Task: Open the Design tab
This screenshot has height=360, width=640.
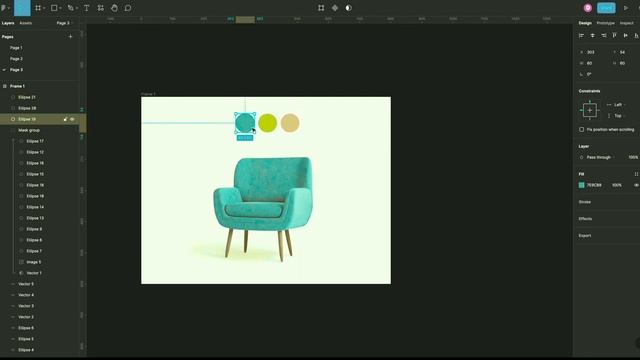Action: [585, 23]
